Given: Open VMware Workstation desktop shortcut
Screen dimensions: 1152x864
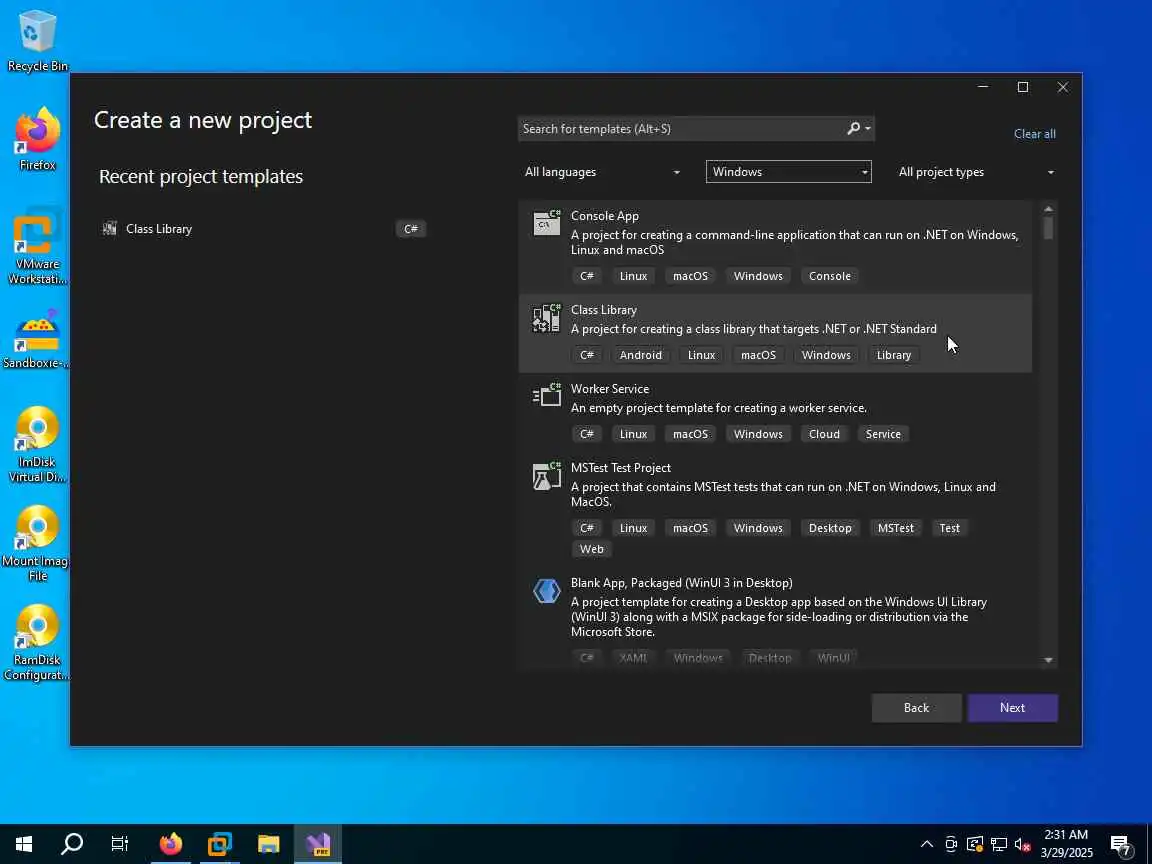Looking at the screenshot, I should pos(37,246).
